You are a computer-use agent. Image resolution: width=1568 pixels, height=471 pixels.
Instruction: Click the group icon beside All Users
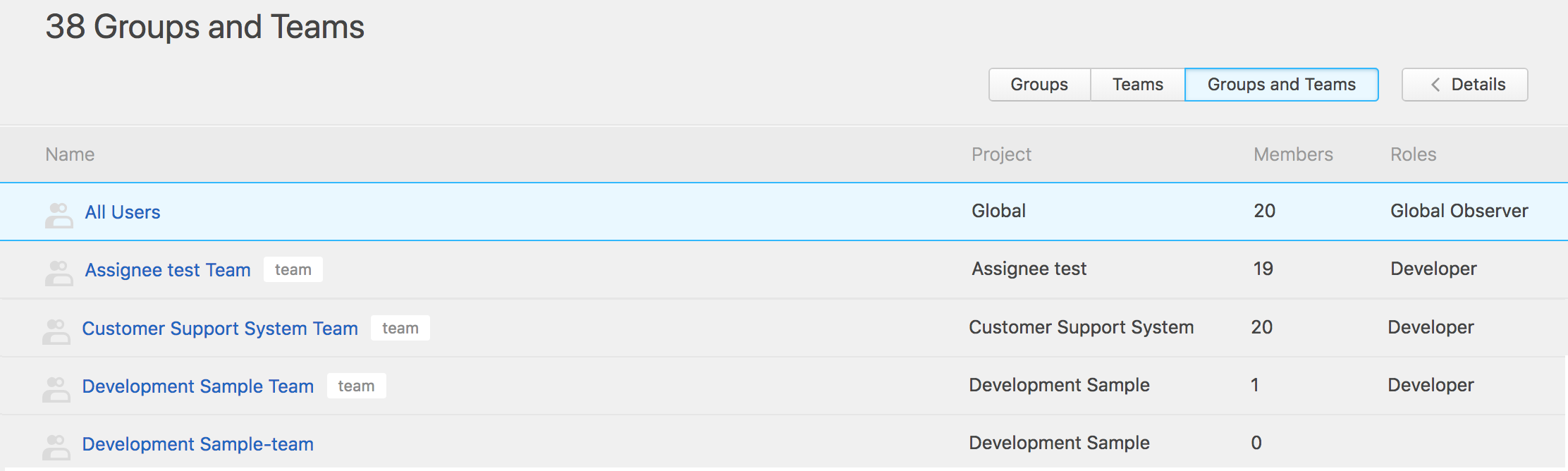pos(59,215)
